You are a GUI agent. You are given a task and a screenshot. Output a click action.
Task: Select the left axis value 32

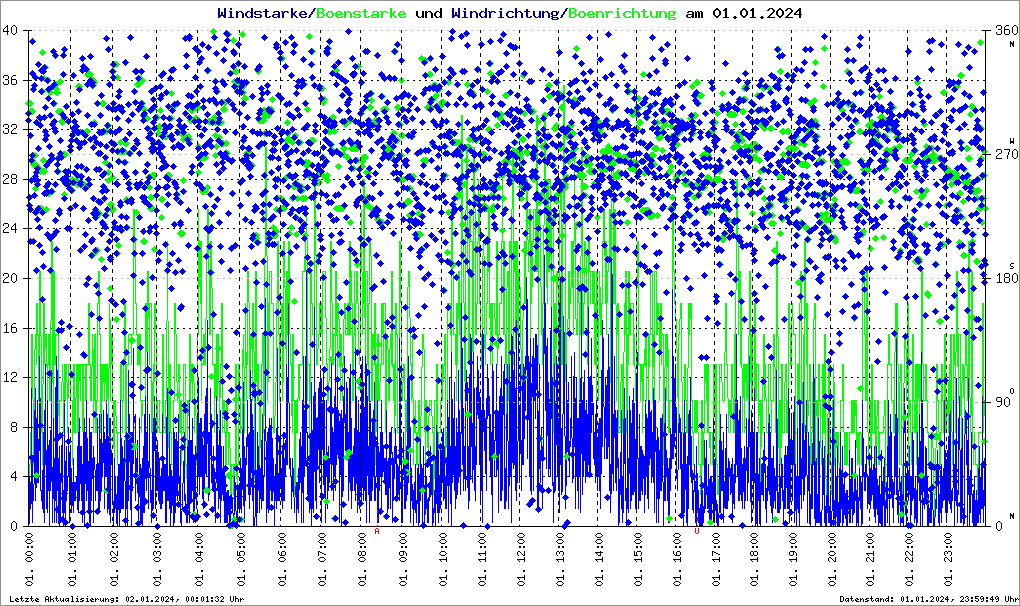tap(10, 130)
